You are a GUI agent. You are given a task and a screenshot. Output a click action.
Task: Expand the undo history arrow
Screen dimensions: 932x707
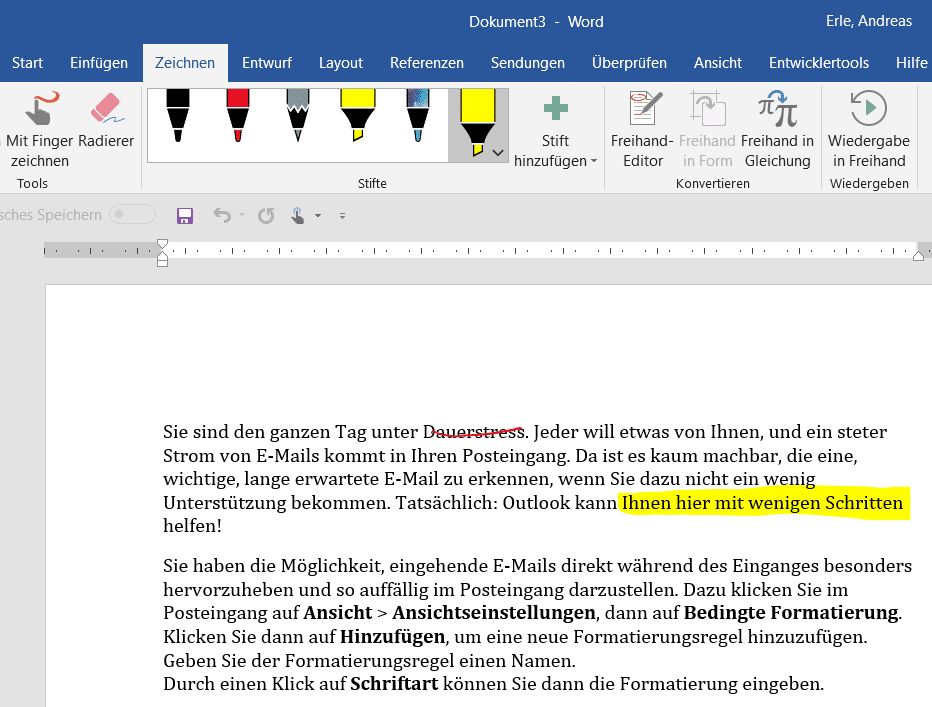click(239, 215)
